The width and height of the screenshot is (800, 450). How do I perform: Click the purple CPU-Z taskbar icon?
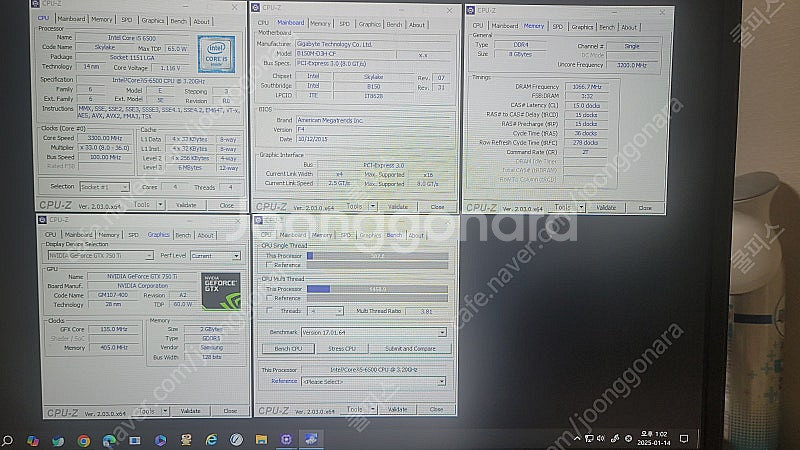point(286,439)
